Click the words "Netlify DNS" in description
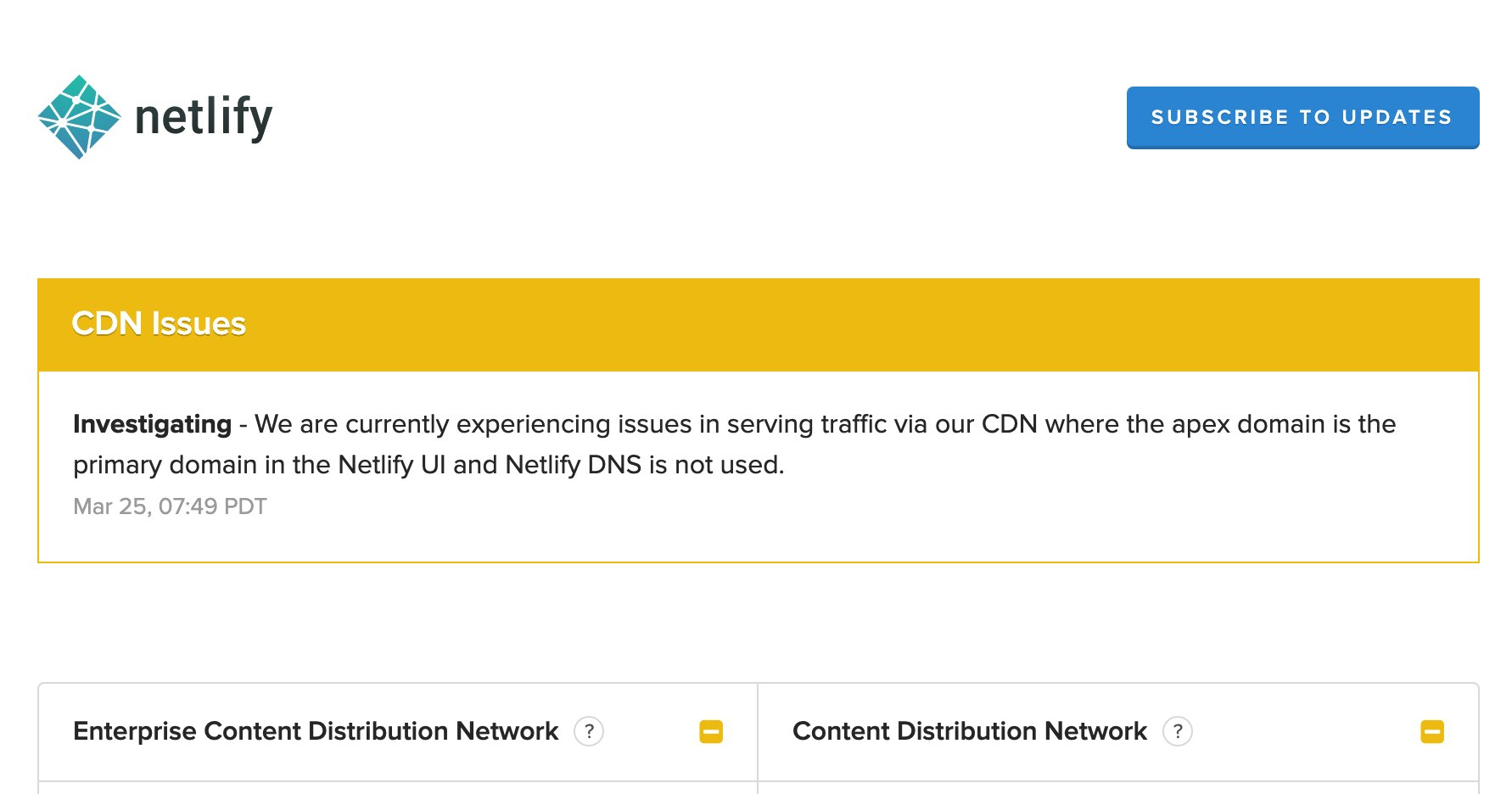Image resolution: width=1512 pixels, height=794 pixels. 573,465
